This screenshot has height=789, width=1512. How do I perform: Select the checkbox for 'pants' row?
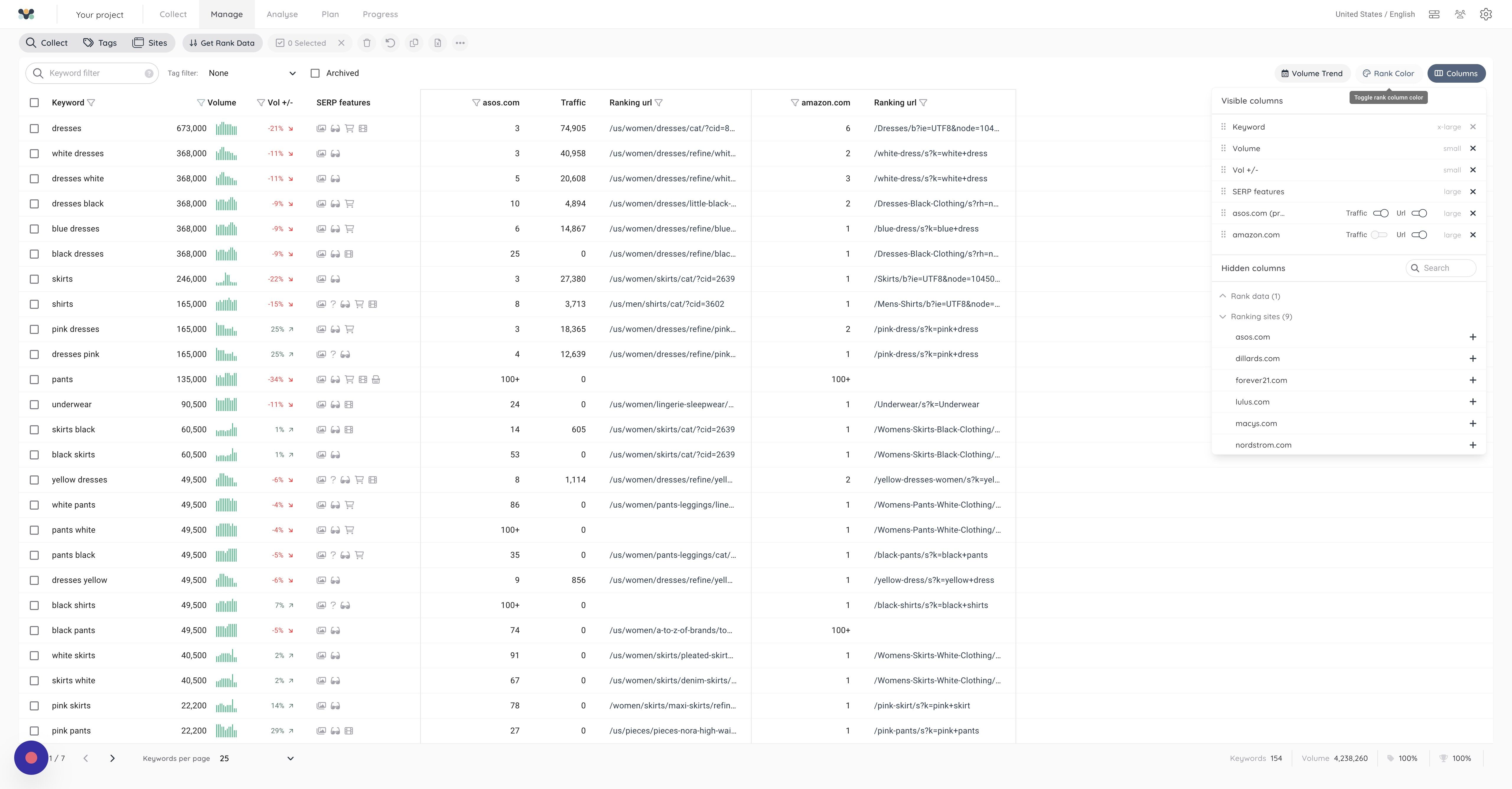pyautogui.click(x=34, y=379)
